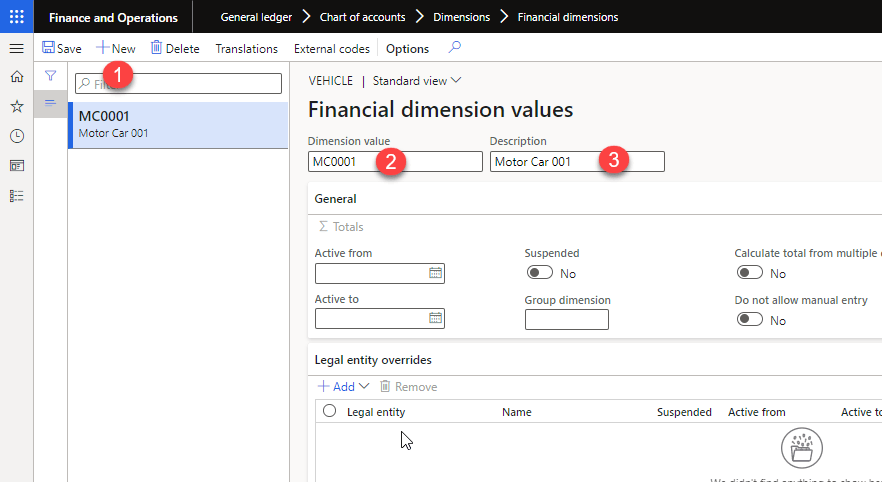This screenshot has width=882, height=482.
Task: Open Modules list icon in sidebar
Action: [16, 196]
